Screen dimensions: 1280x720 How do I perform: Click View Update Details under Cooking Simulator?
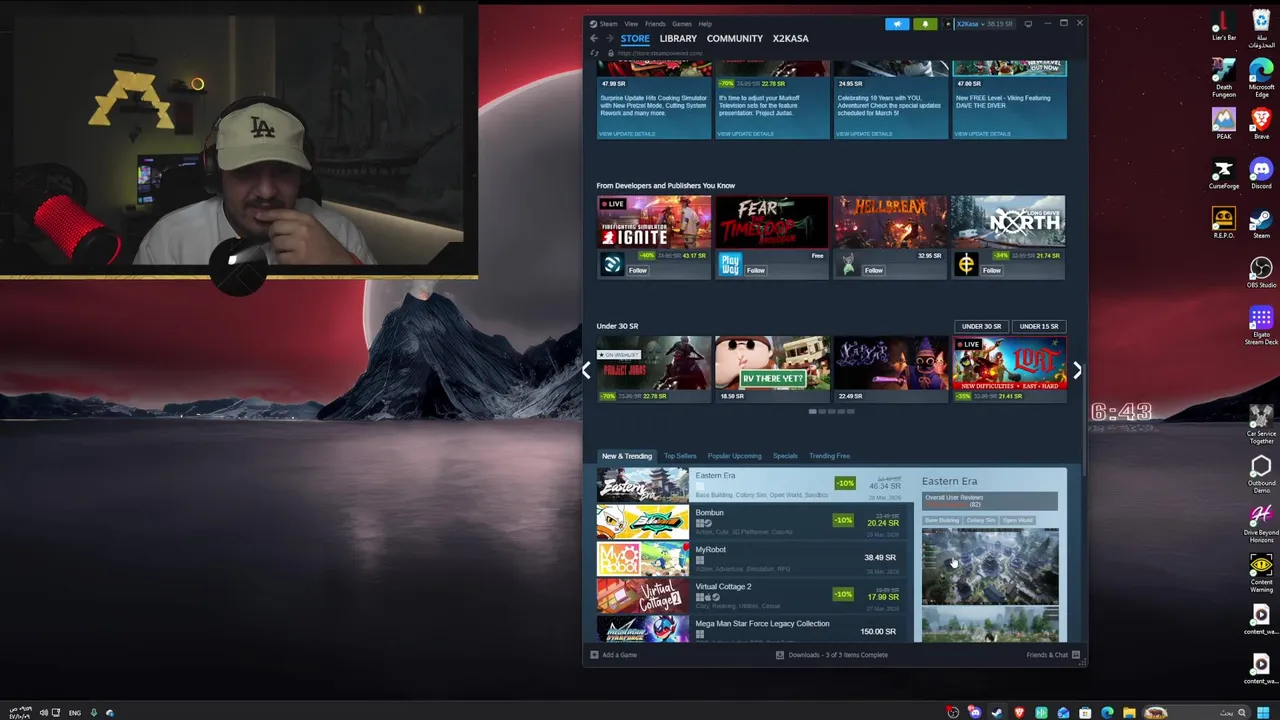coord(627,134)
